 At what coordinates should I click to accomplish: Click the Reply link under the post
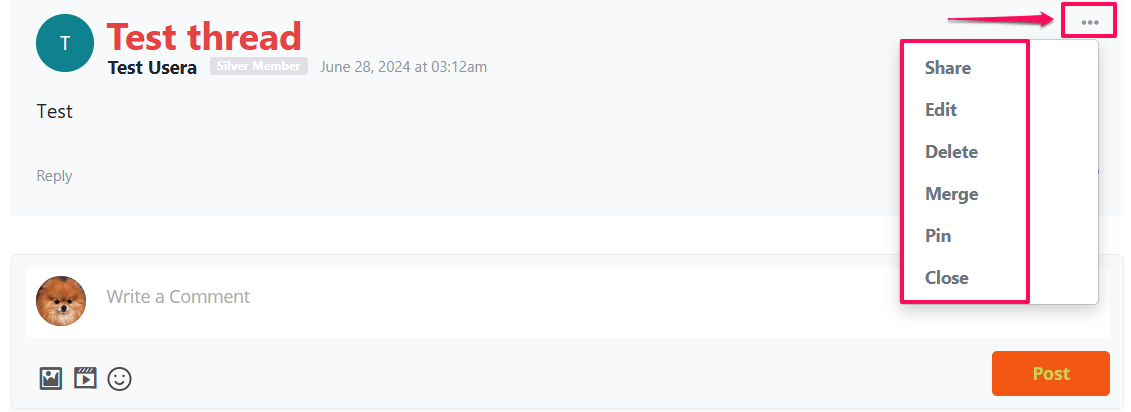[x=54, y=175]
